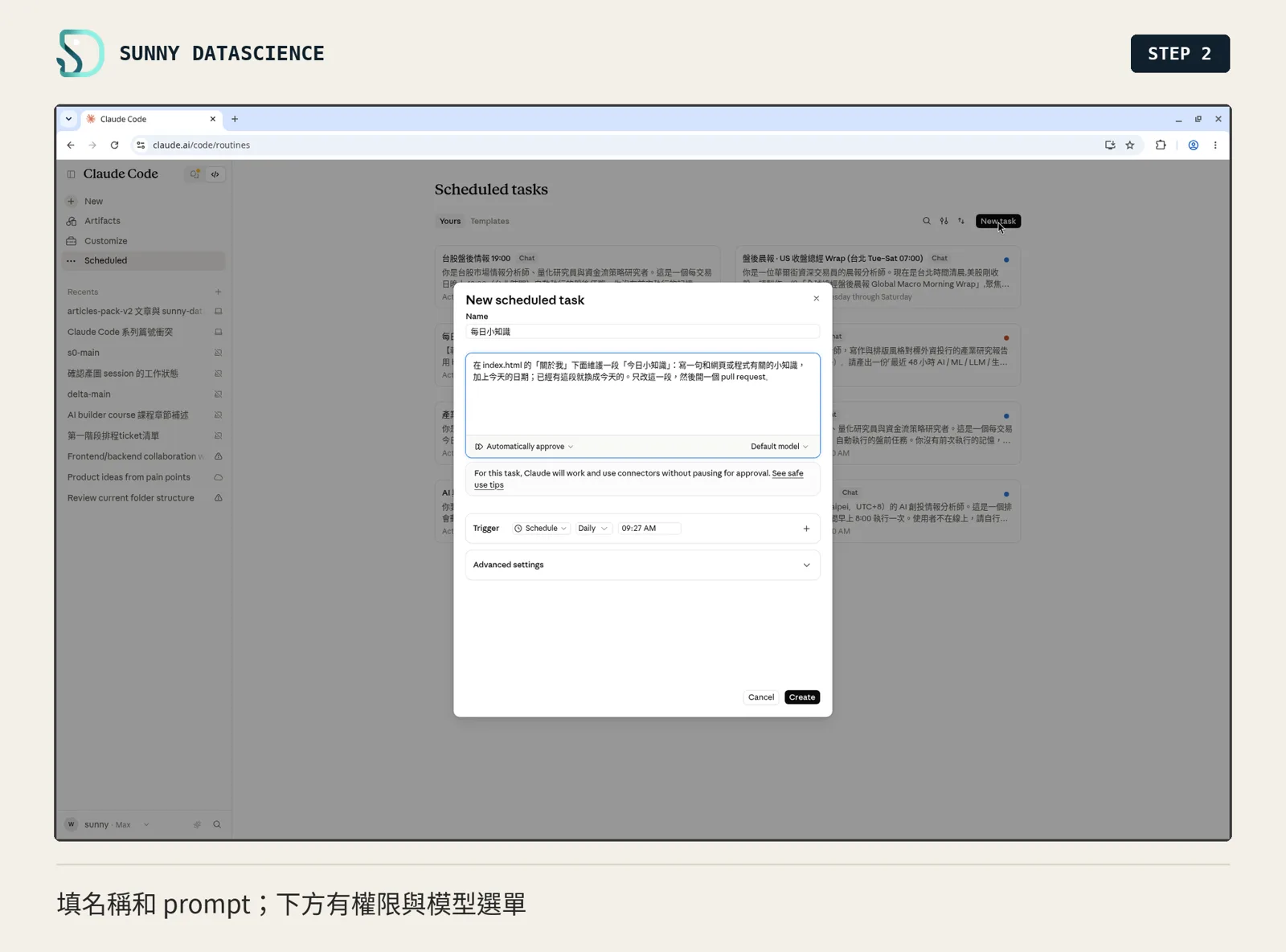Cancel the new scheduled task
1286x952 pixels.
[x=760, y=697]
